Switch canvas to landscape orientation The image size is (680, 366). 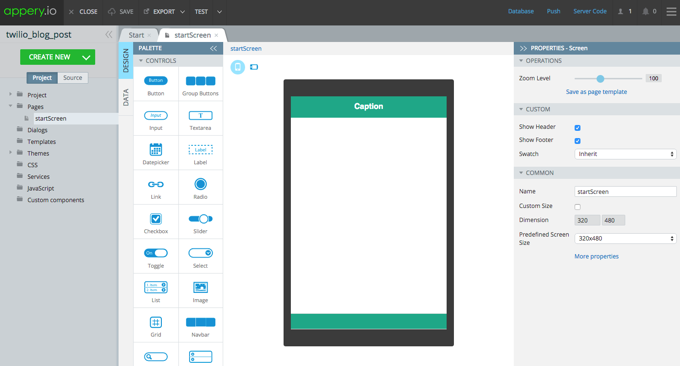(x=254, y=67)
